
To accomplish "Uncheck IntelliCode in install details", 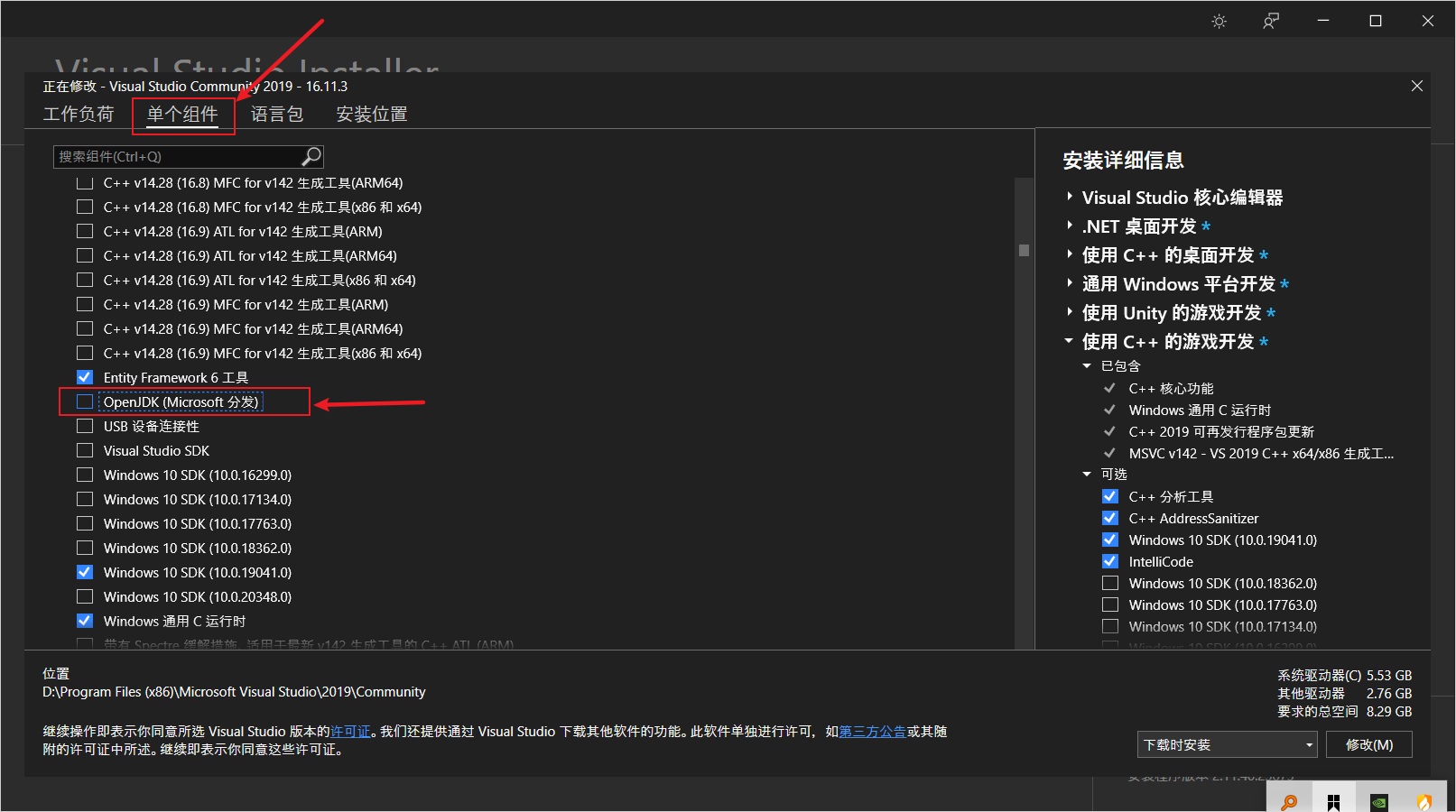I will (1110, 561).
